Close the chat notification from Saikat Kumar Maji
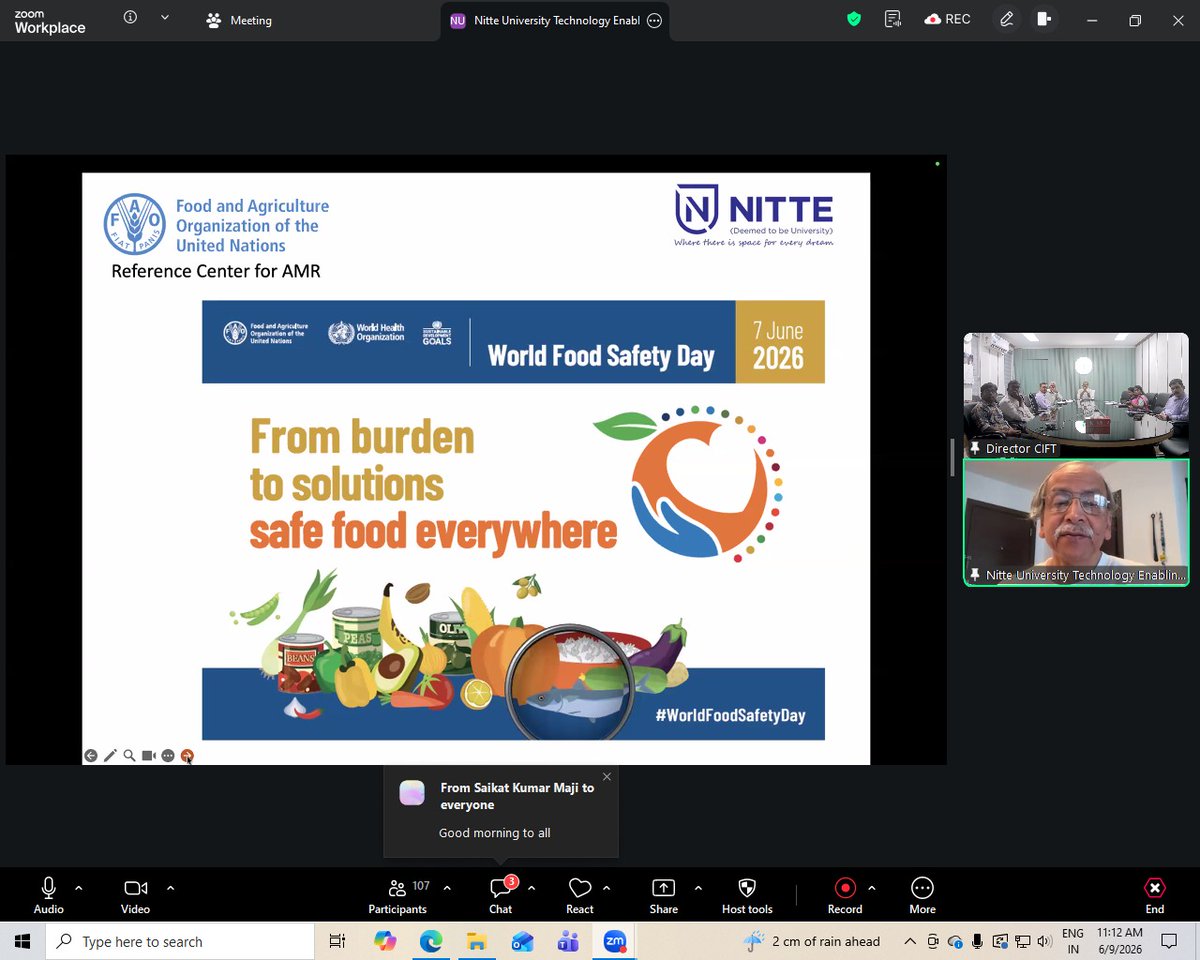The image size is (1200, 960). [607, 777]
